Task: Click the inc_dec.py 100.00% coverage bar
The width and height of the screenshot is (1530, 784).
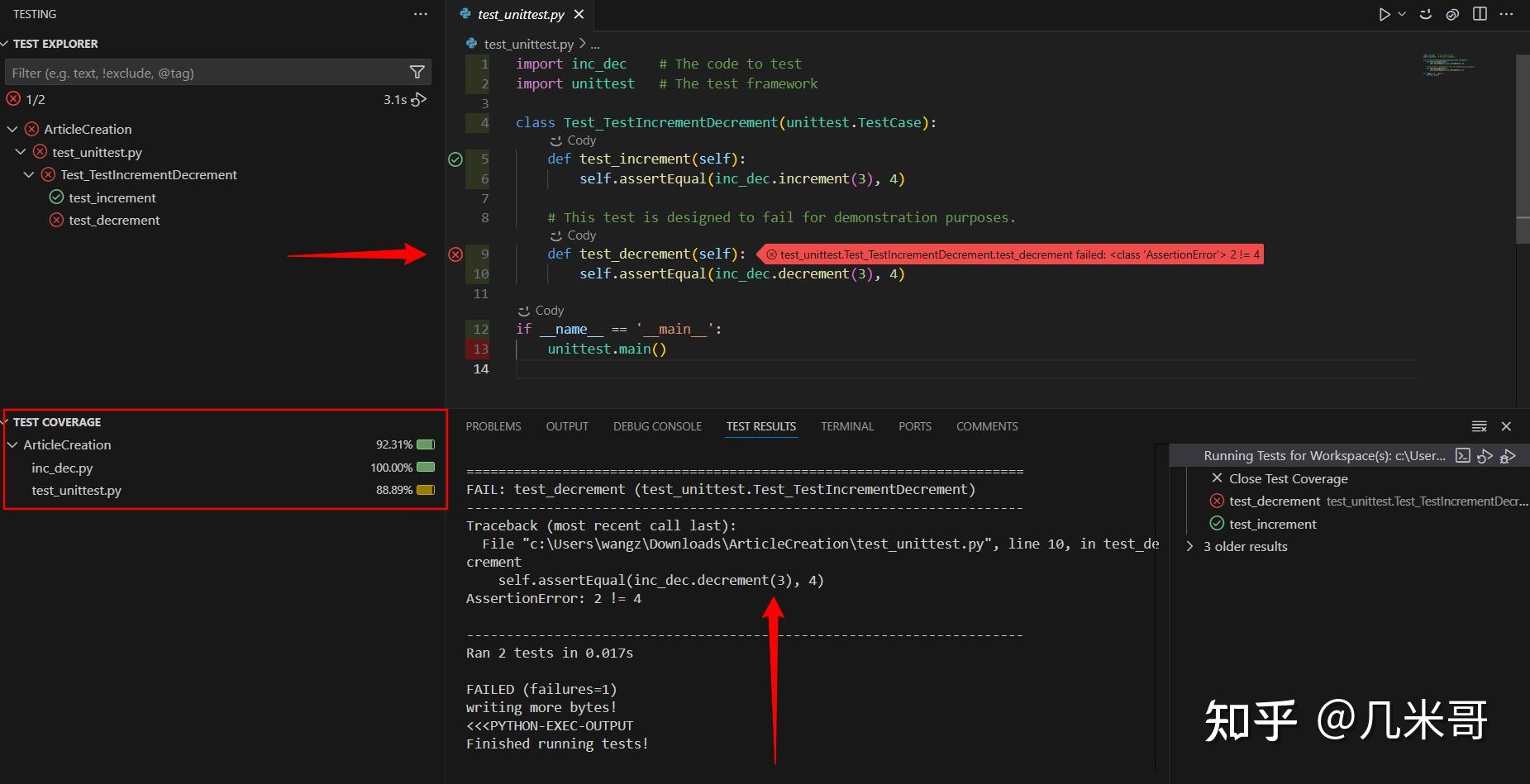Action: coord(426,468)
